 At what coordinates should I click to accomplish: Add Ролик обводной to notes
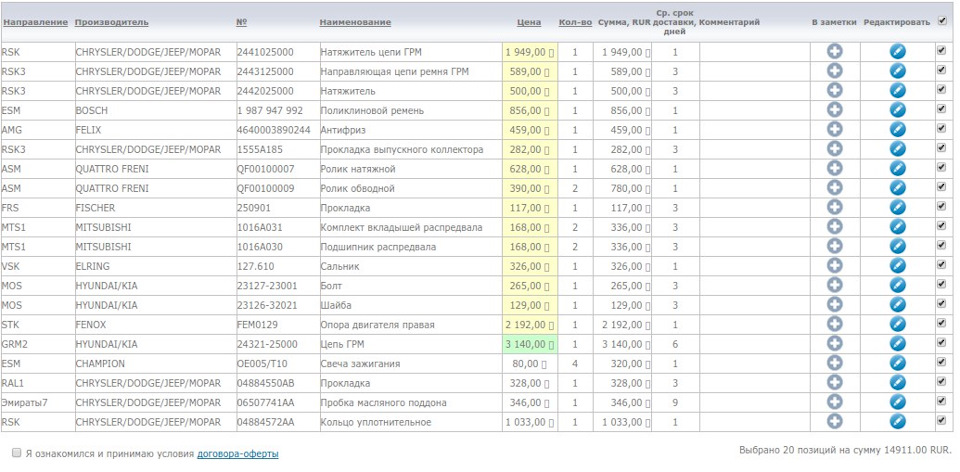click(834, 188)
